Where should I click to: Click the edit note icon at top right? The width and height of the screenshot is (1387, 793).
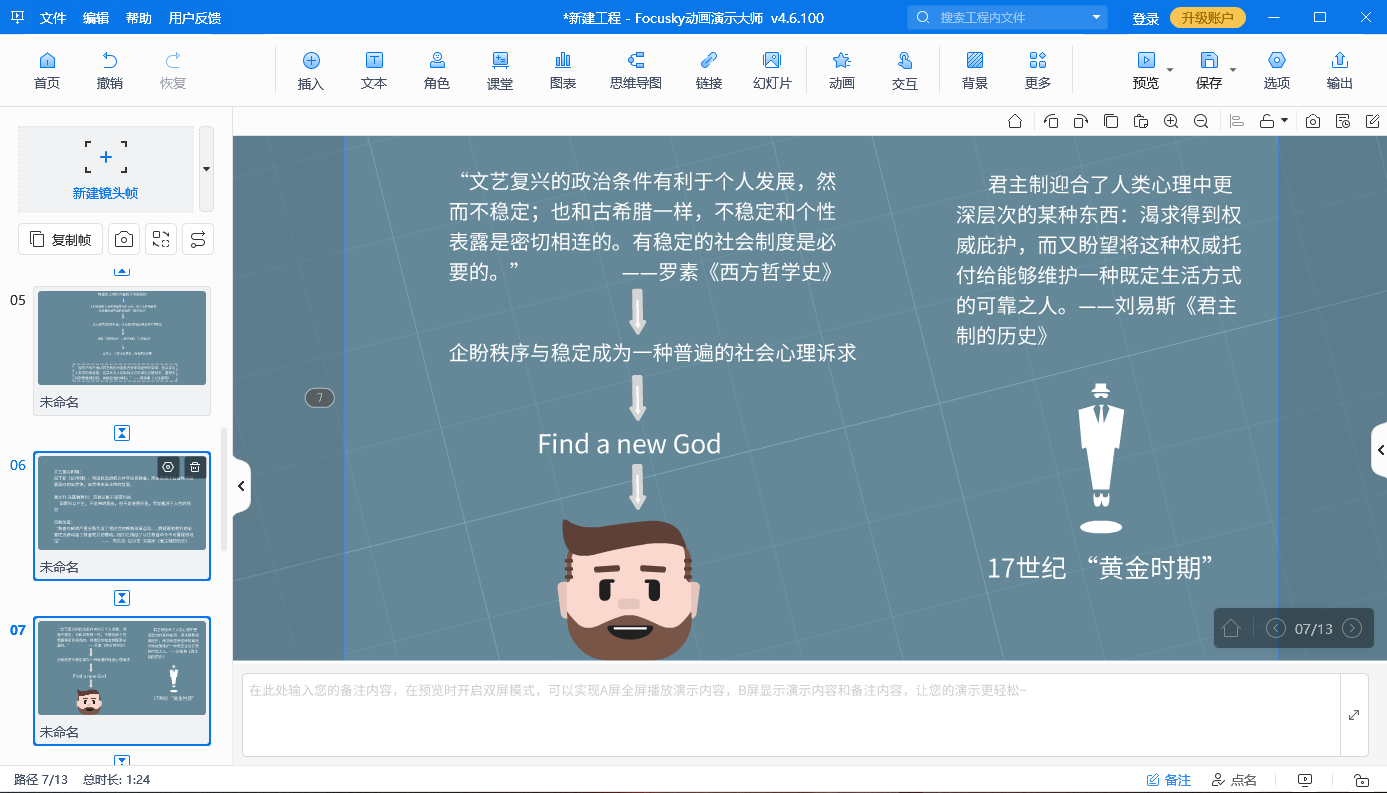[1373, 121]
